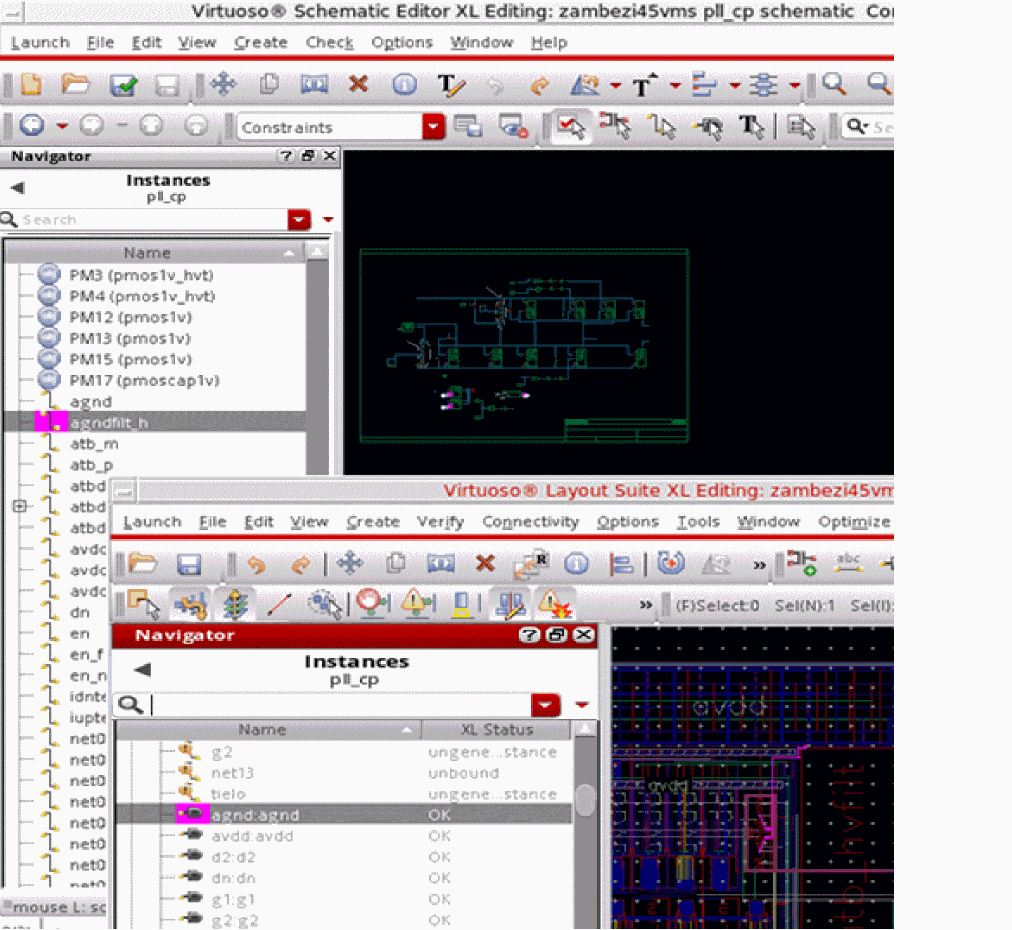Toggle the stacked-layers button in layout toolbar
1012x930 pixels.
tap(237, 603)
